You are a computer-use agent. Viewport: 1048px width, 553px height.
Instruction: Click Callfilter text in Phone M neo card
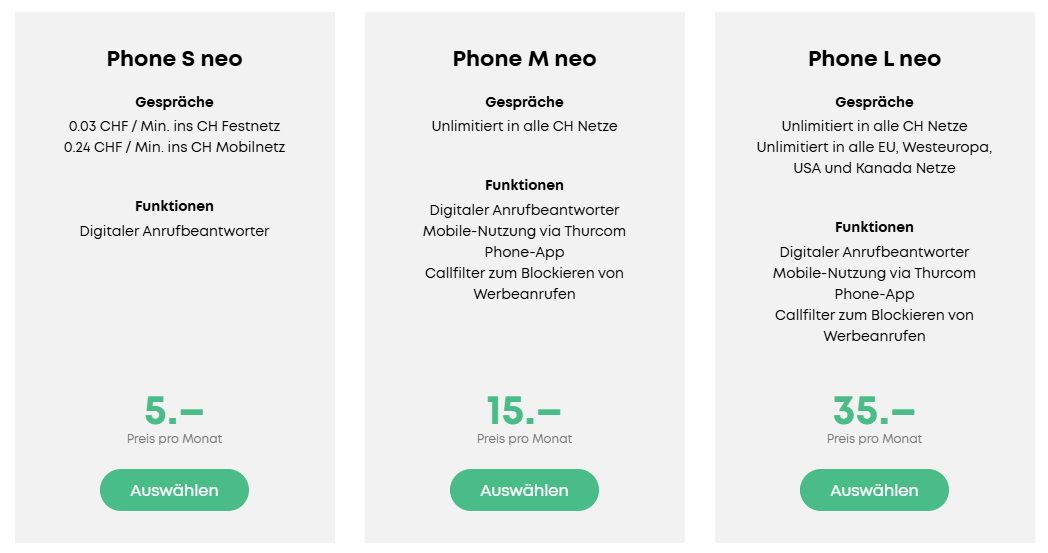(x=524, y=273)
